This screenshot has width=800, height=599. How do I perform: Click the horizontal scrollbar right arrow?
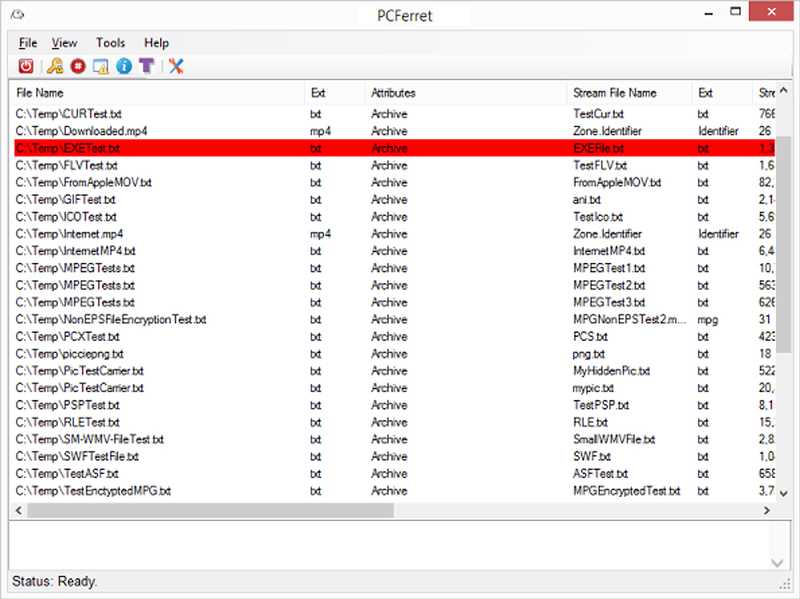766,510
